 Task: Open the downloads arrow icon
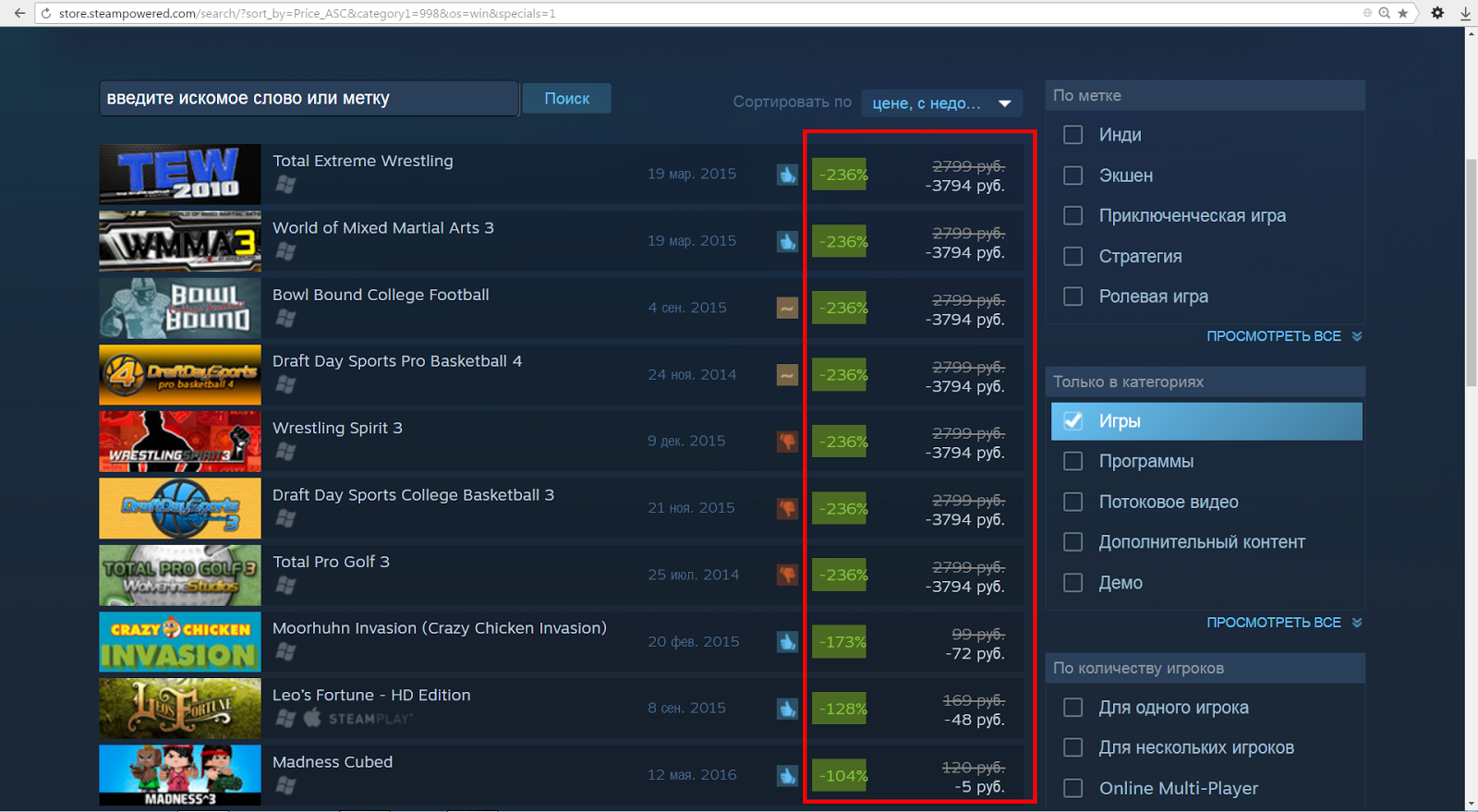(x=1465, y=13)
